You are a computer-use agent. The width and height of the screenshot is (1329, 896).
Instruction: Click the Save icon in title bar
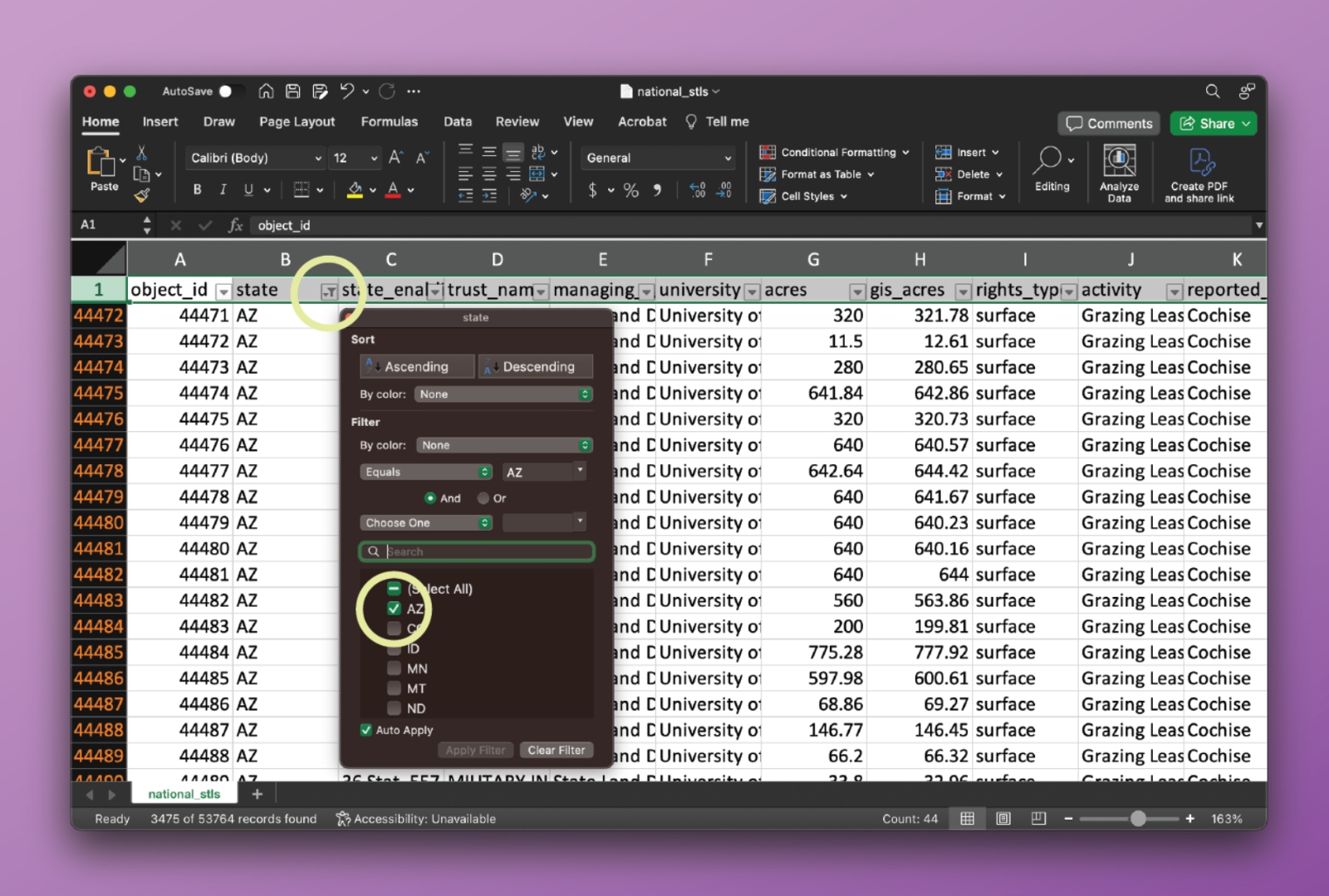click(293, 91)
